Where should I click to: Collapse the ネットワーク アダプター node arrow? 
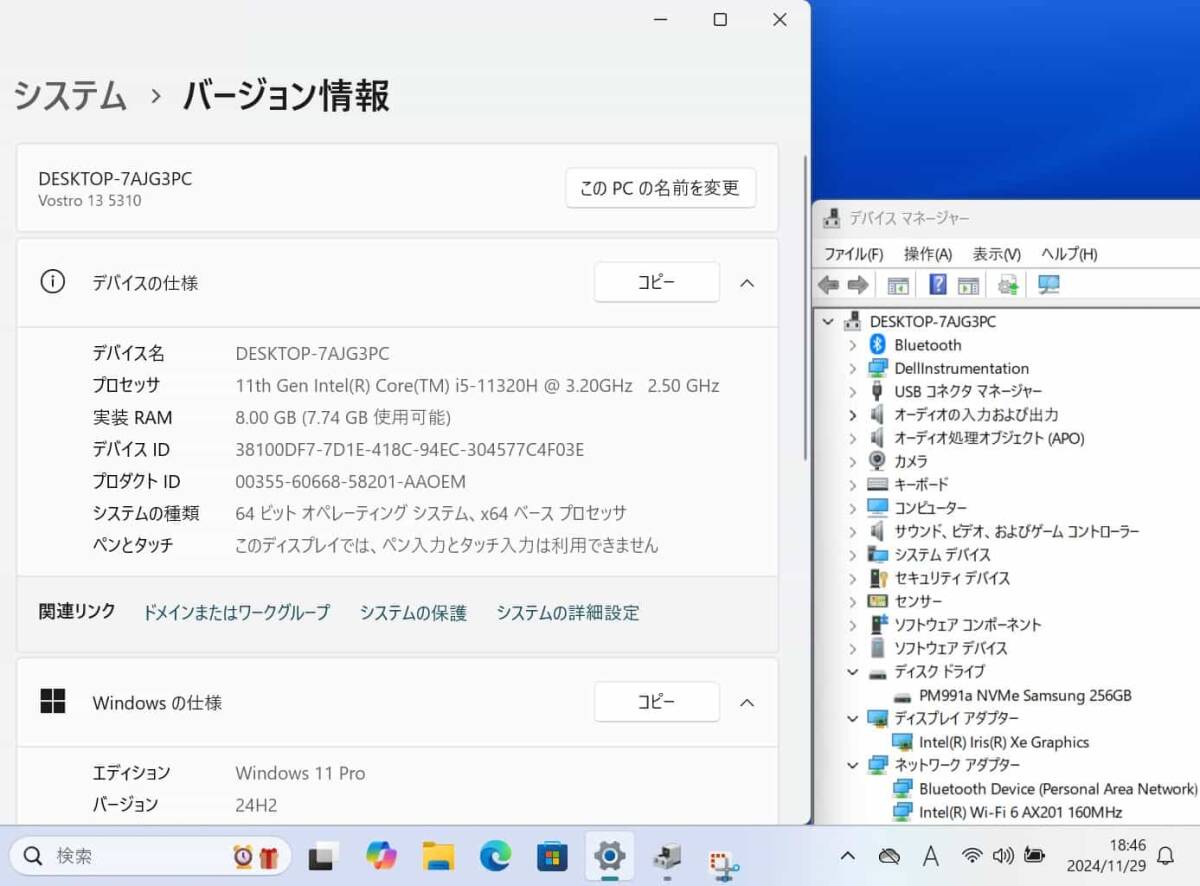[852, 765]
